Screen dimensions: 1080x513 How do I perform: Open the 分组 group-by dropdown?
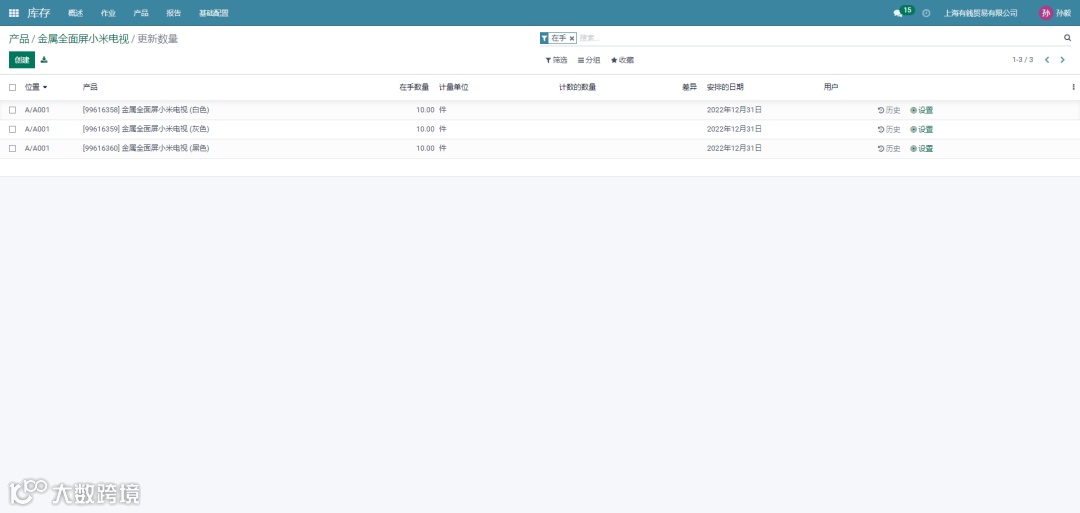click(x=589, y=61)
